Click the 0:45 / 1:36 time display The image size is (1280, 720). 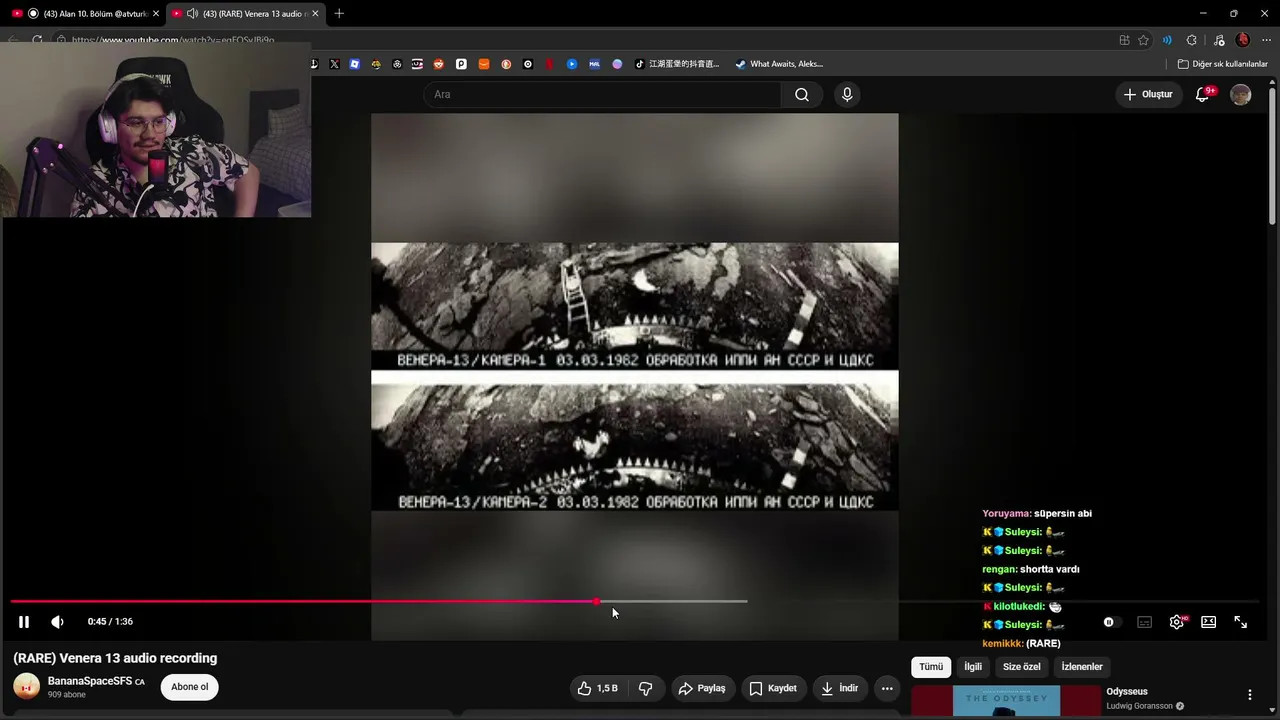(x=110, y=622)
